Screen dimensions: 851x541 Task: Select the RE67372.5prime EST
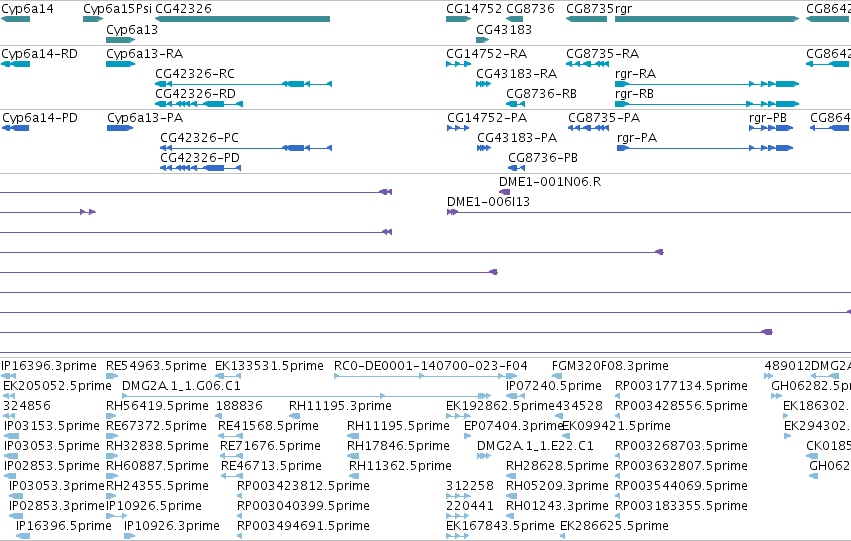(112, 436)
